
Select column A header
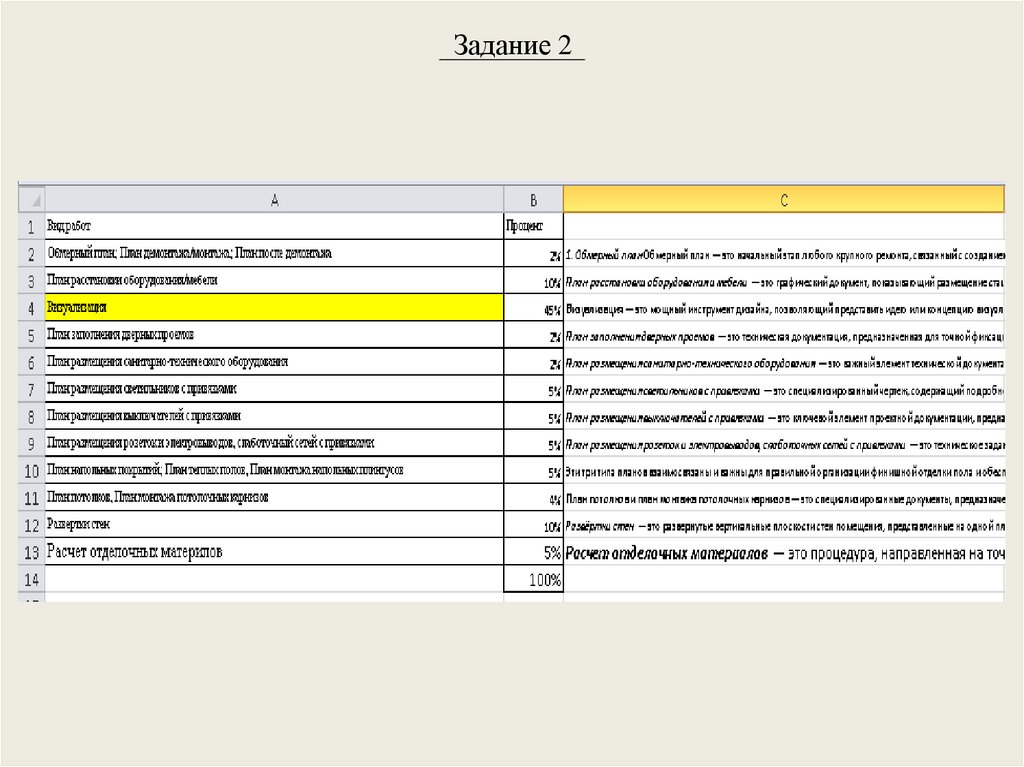[x=274, y=200]
